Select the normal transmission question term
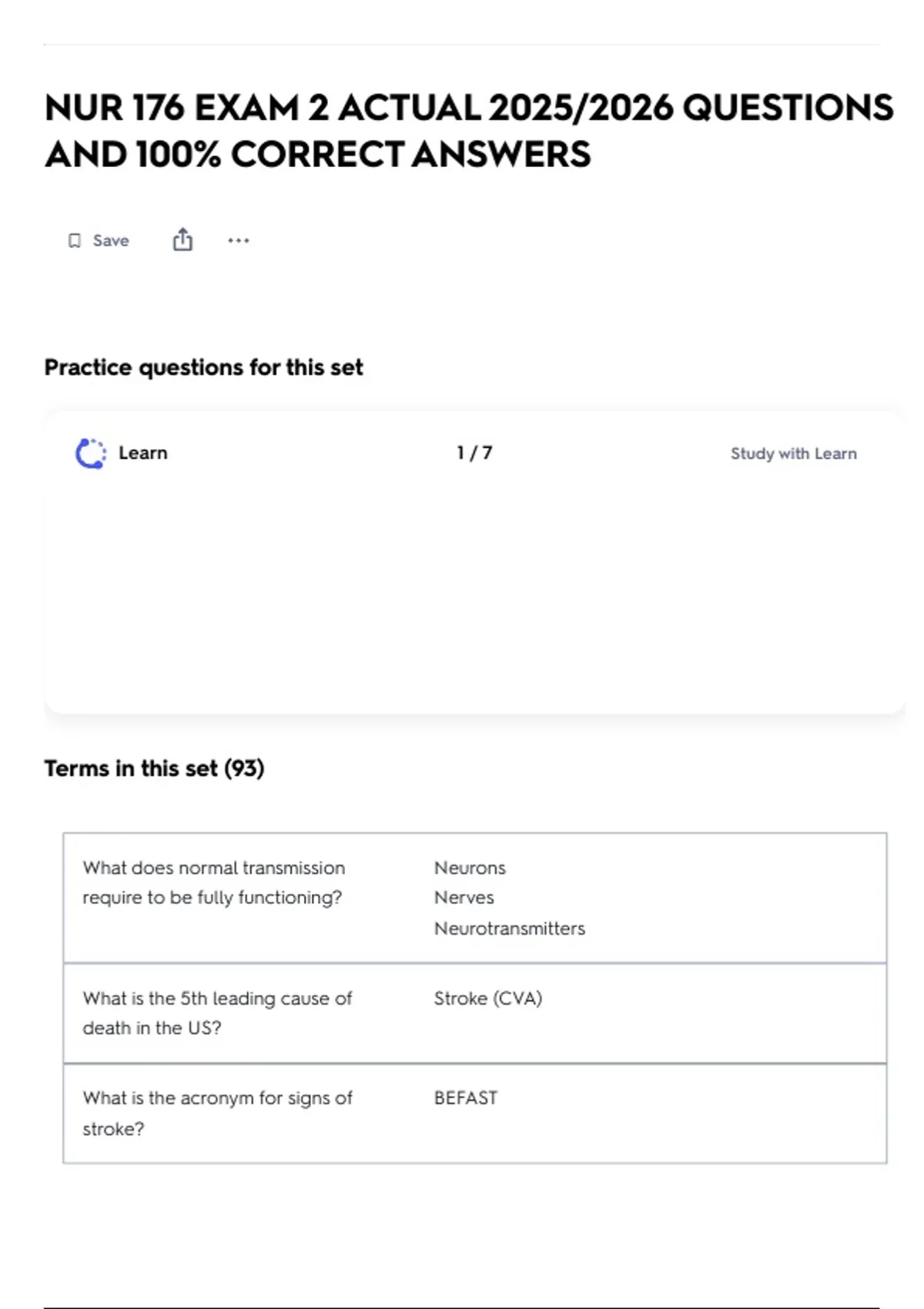 (214, 882)
